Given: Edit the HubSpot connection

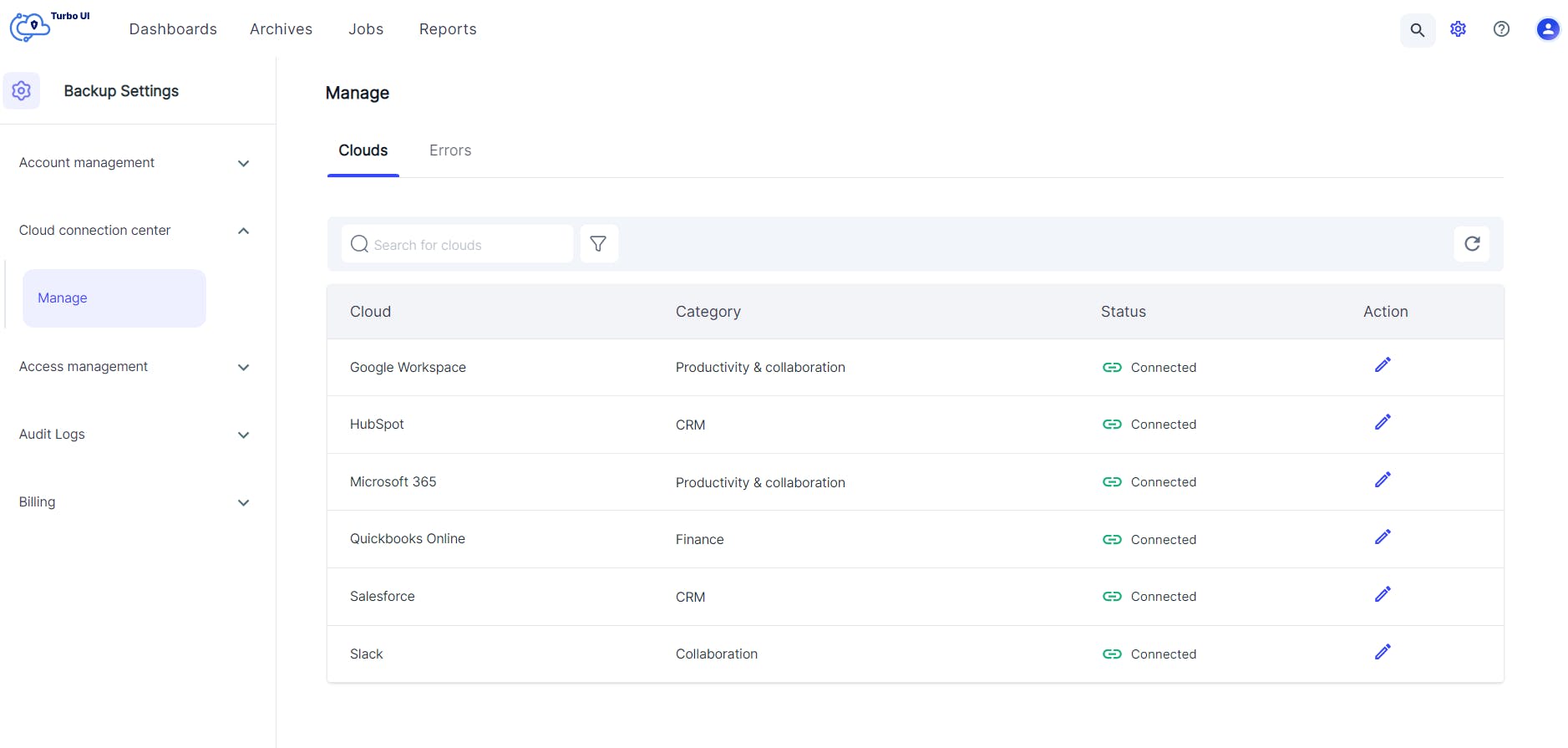Looking at the screenshot, I should coord(1383,423).
